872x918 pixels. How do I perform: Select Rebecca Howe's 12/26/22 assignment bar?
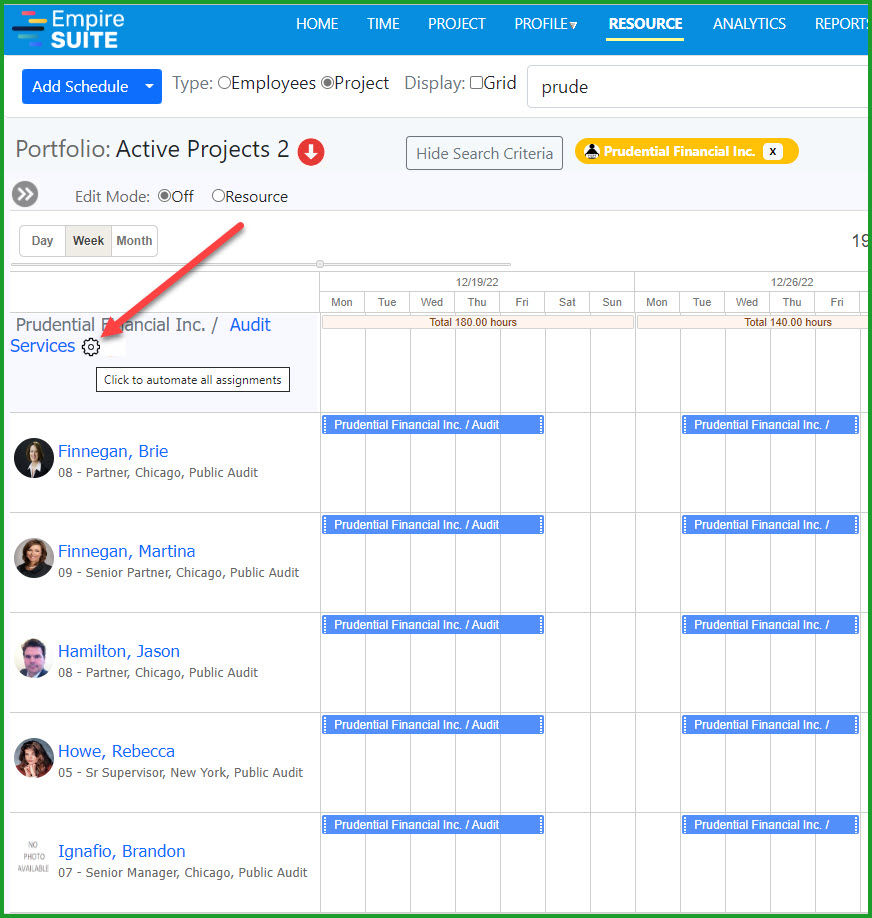point(771,725)
